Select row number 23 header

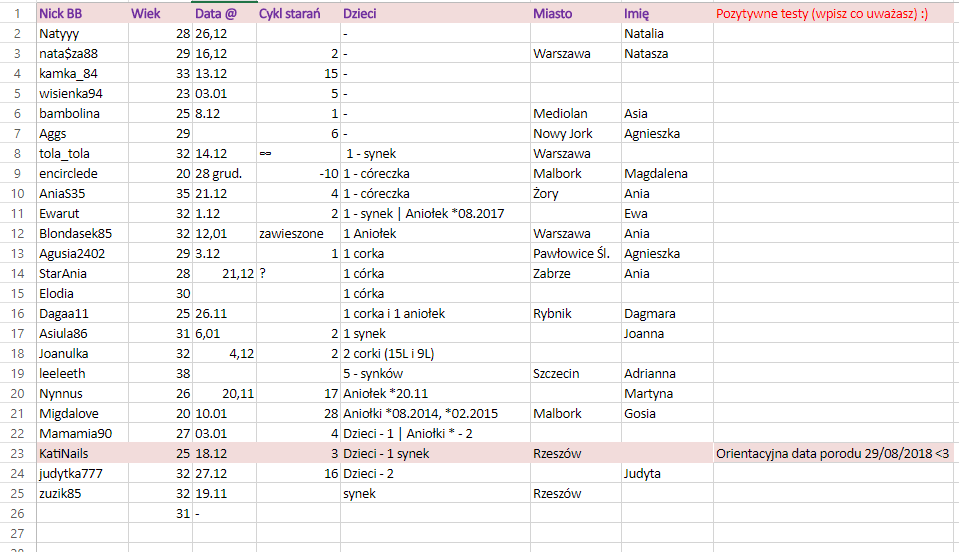pyautogui.click(x=17, y=454)
